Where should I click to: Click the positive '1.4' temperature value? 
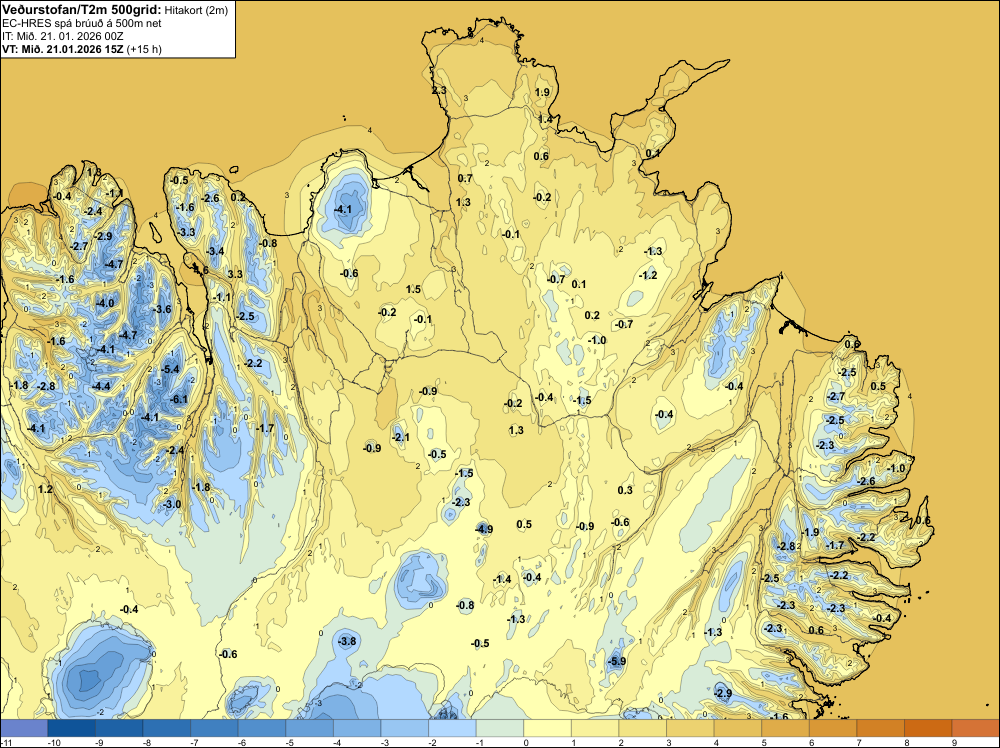tap(545, 119)
